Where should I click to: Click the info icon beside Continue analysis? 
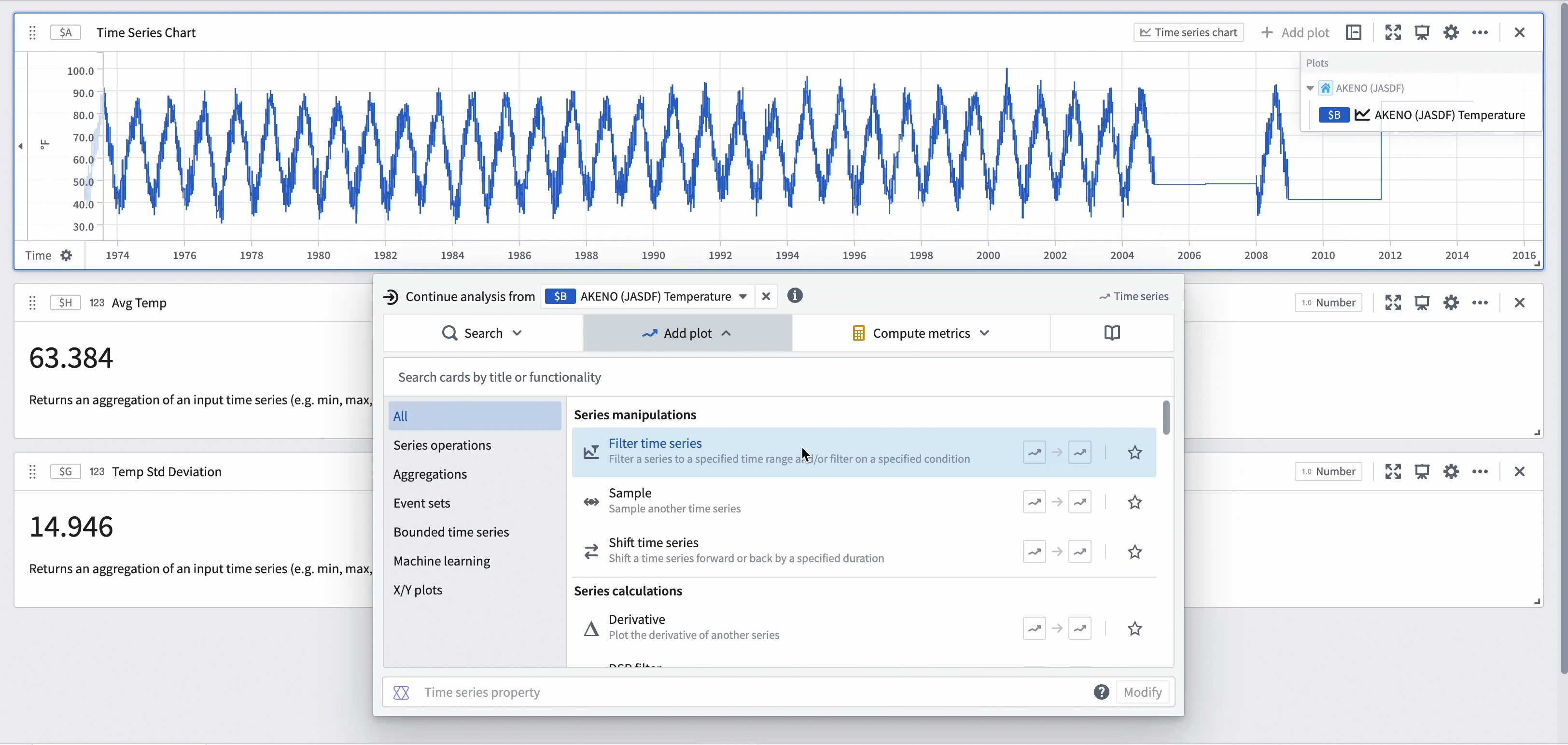point(794,296)
